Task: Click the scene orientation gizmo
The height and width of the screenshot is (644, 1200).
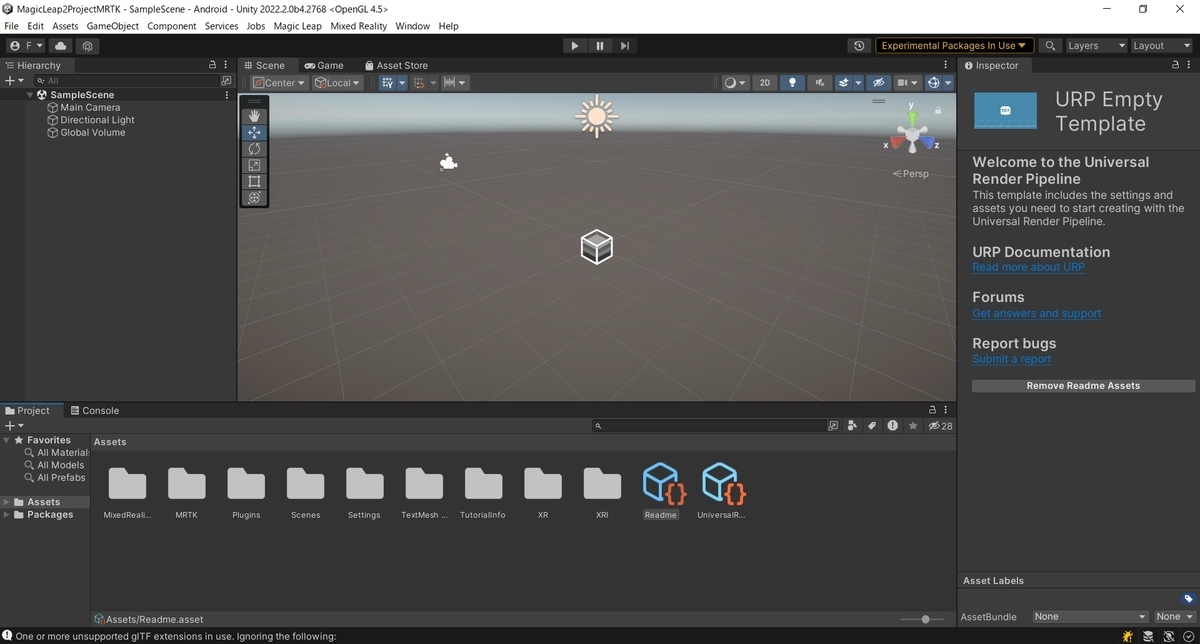Action: 911,135
